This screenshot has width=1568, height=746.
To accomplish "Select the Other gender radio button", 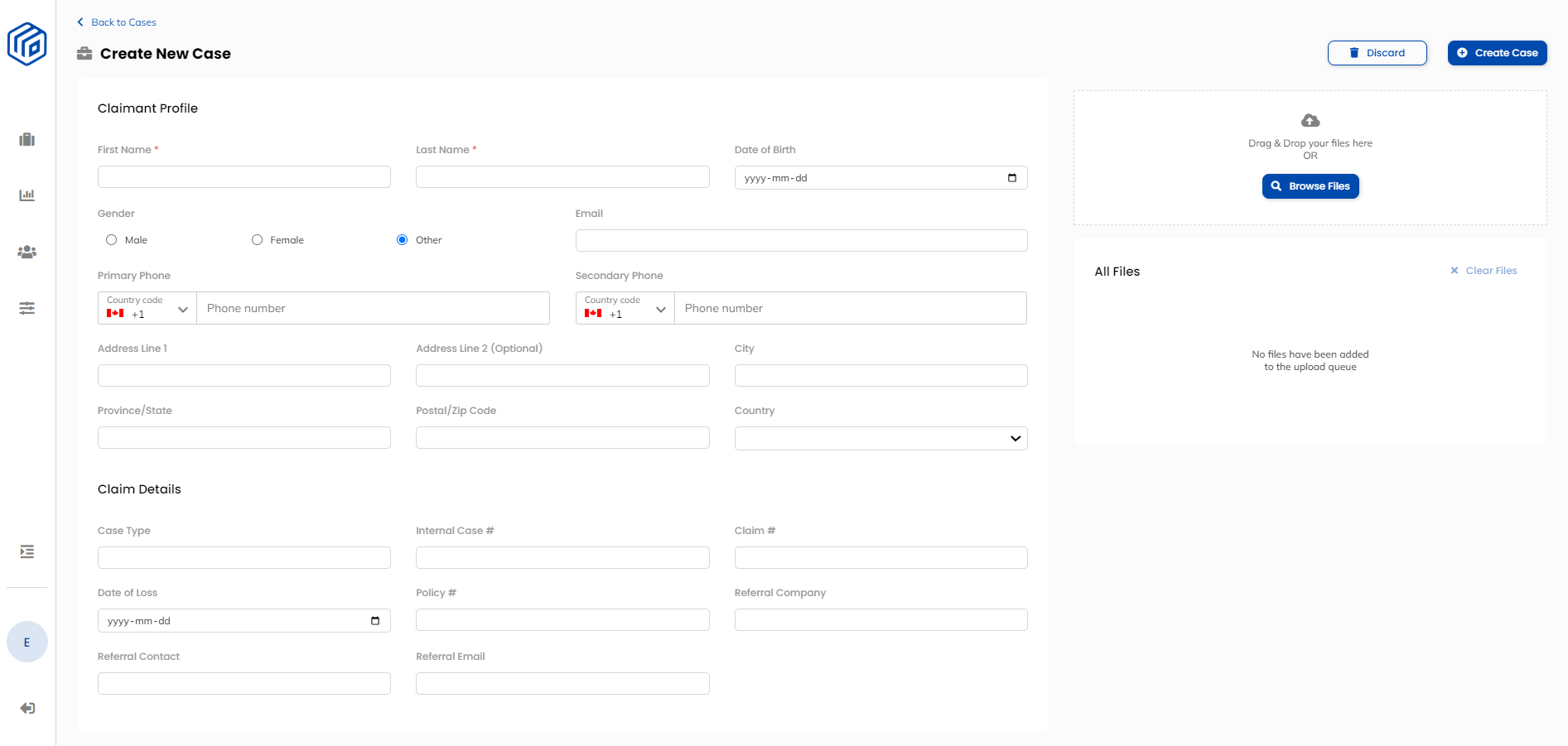I will (x=403, y=240).
